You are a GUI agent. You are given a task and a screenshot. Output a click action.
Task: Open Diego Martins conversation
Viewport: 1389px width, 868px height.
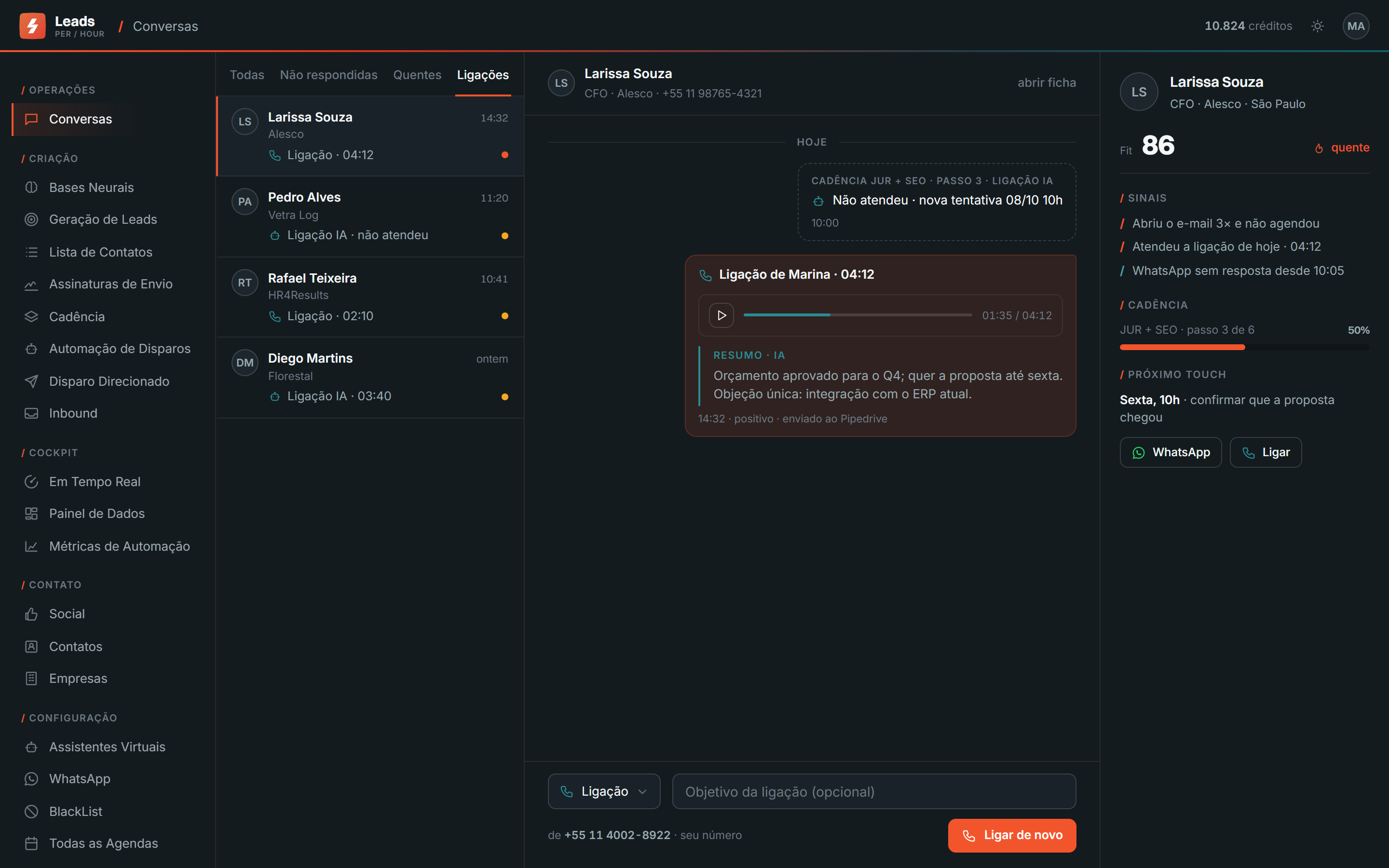[369, 378]
